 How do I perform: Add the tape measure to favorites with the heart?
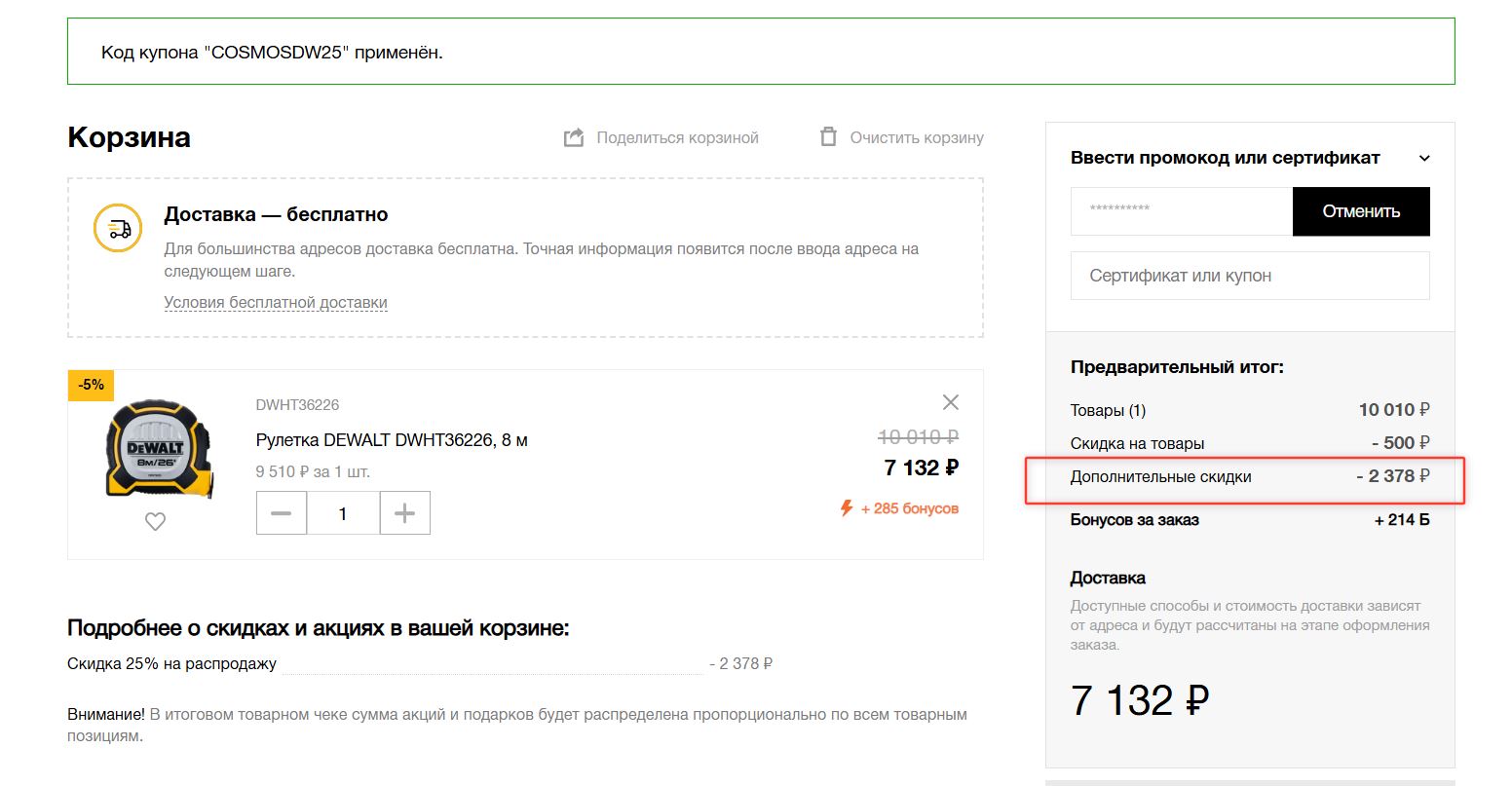(x=155, y=522)
